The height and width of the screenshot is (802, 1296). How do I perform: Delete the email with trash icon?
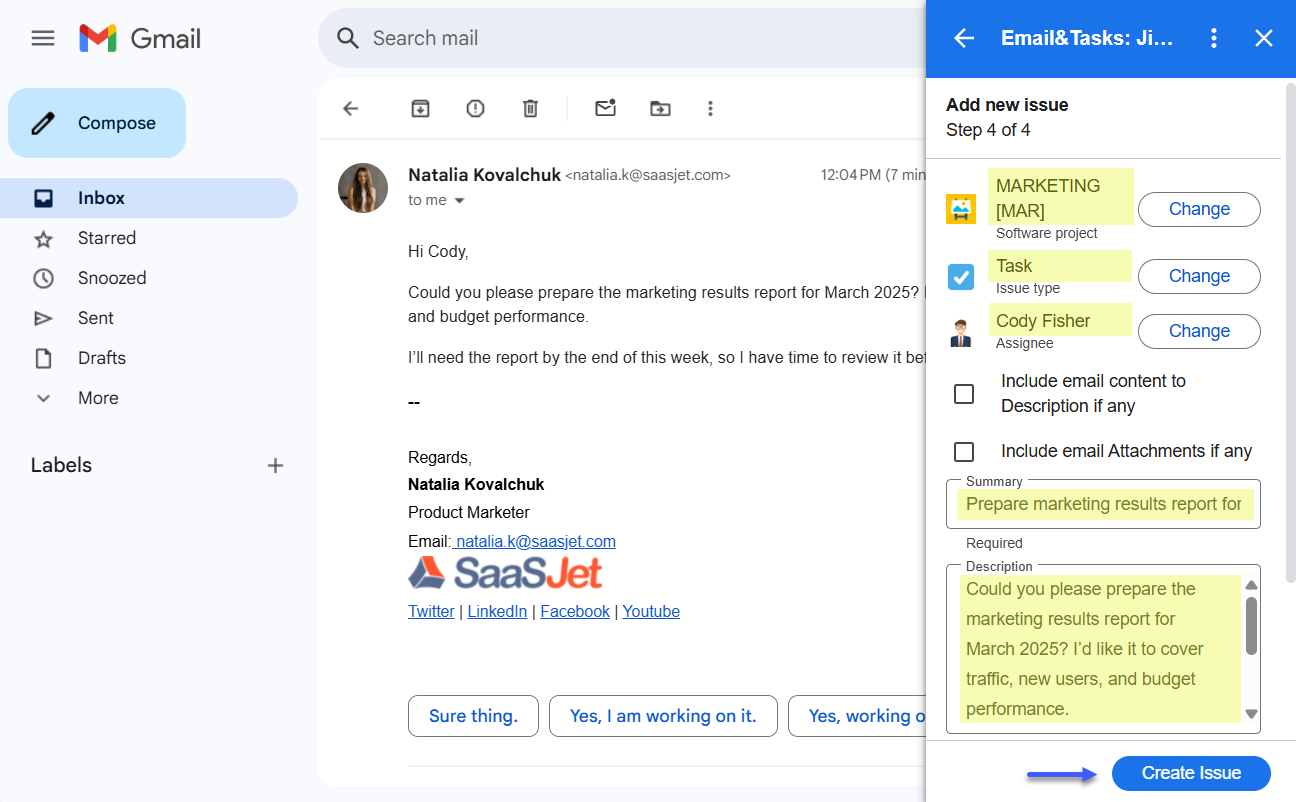tap(530, 108)
